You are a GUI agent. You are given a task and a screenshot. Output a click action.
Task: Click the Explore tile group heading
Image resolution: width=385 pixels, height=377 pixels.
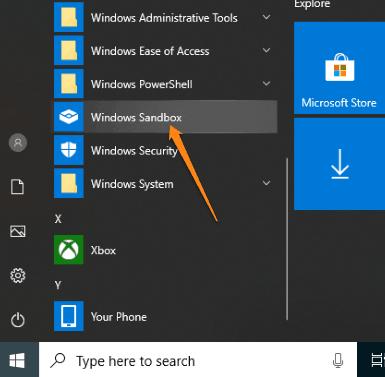pos(312,5)
